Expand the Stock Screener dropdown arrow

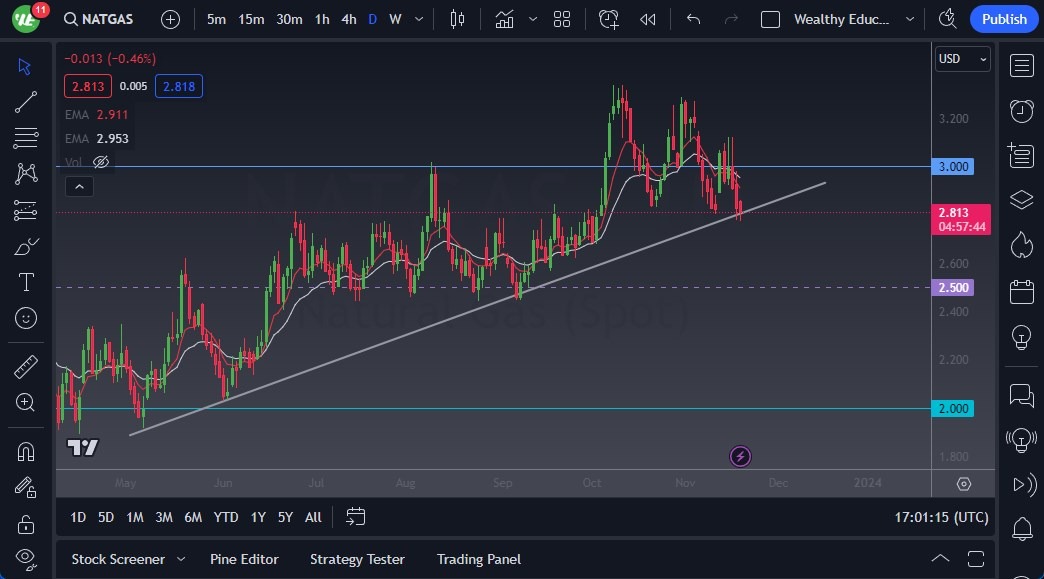[x=181, y=559]
